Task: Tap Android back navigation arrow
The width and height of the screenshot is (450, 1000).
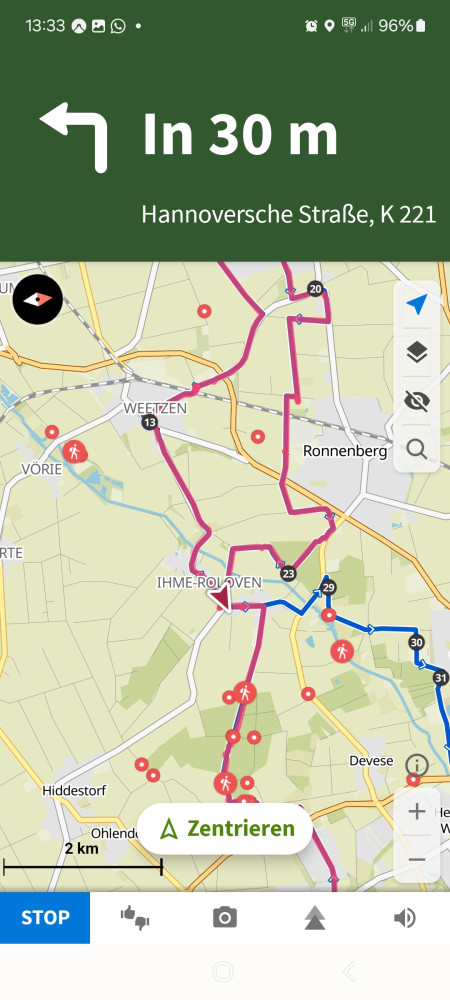Action: pyautogui.click(x=349, y=971)
